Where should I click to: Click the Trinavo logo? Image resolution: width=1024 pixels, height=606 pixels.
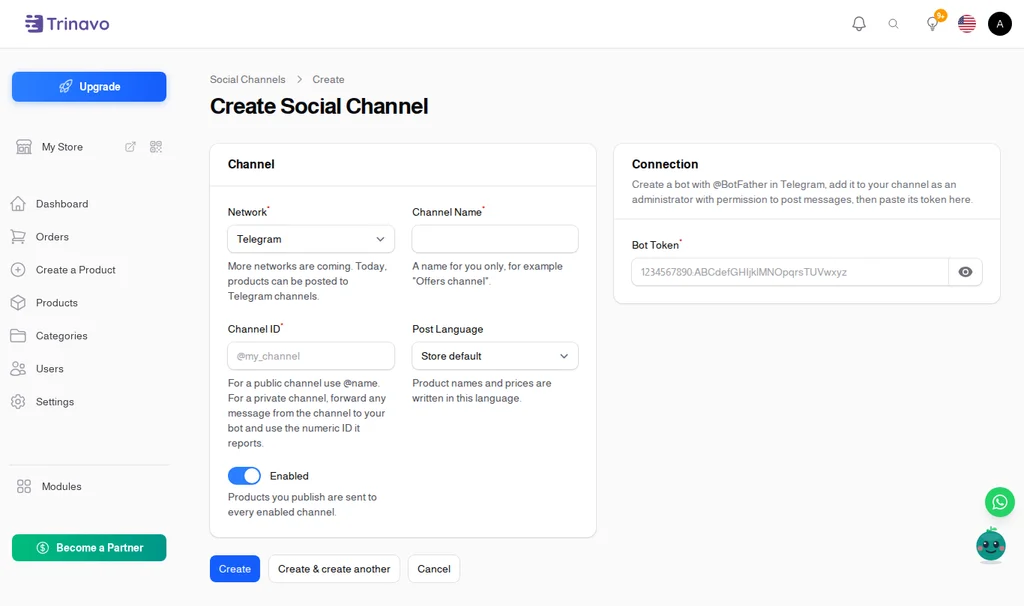pos(67,24)
